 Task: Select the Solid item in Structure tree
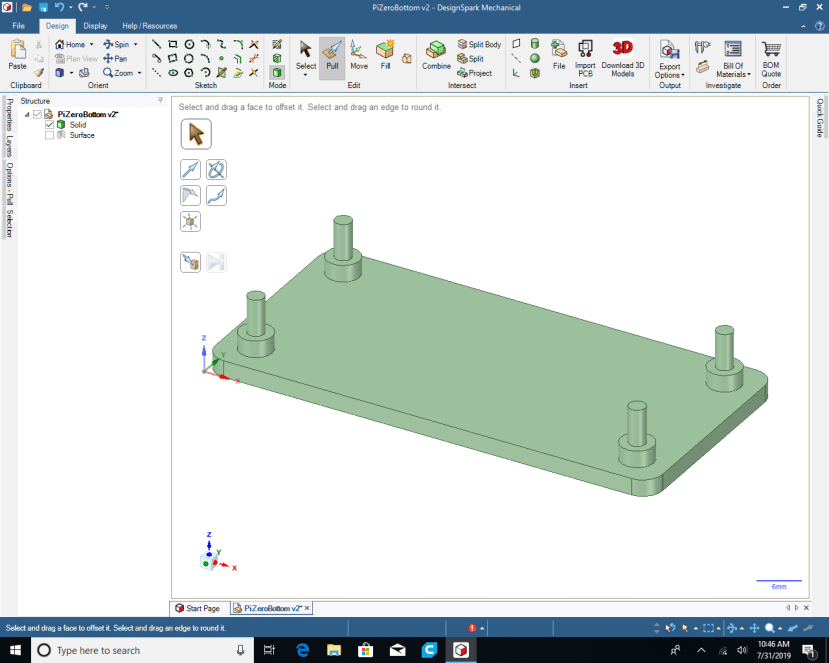[78, 125]
